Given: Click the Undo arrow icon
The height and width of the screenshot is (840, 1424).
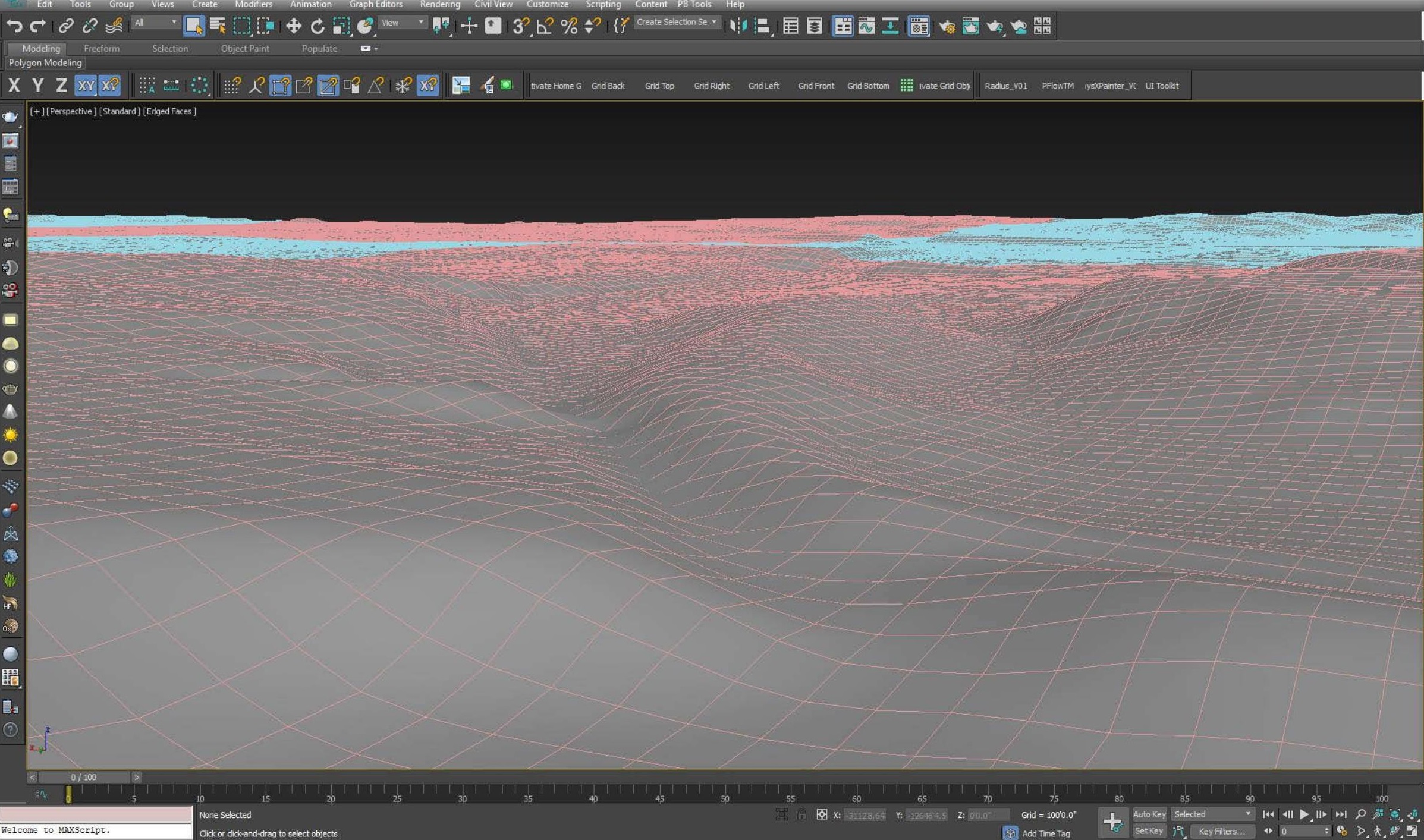Looking at the screenshot, I should [x=14, y=26].
